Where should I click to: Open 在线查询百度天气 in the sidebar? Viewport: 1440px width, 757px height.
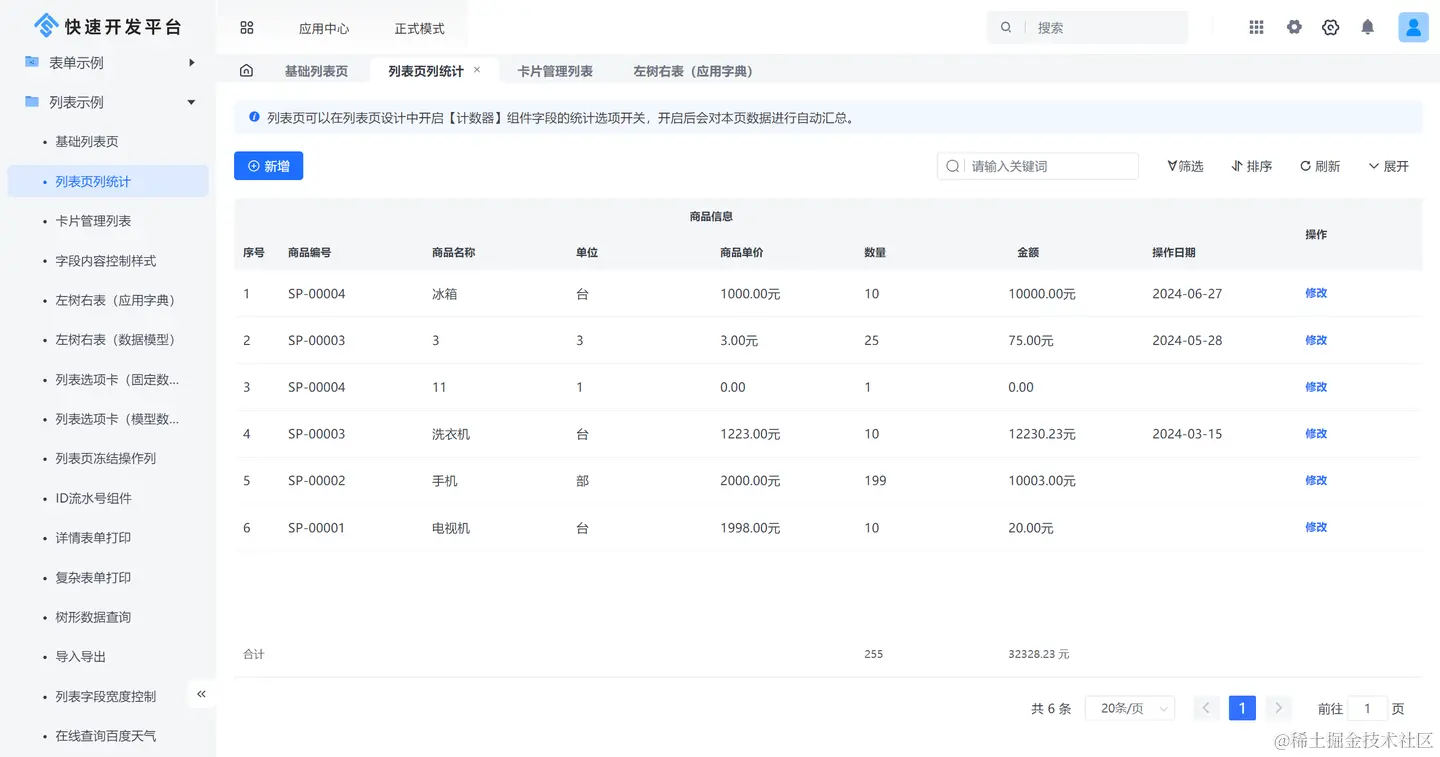[106, 736]
